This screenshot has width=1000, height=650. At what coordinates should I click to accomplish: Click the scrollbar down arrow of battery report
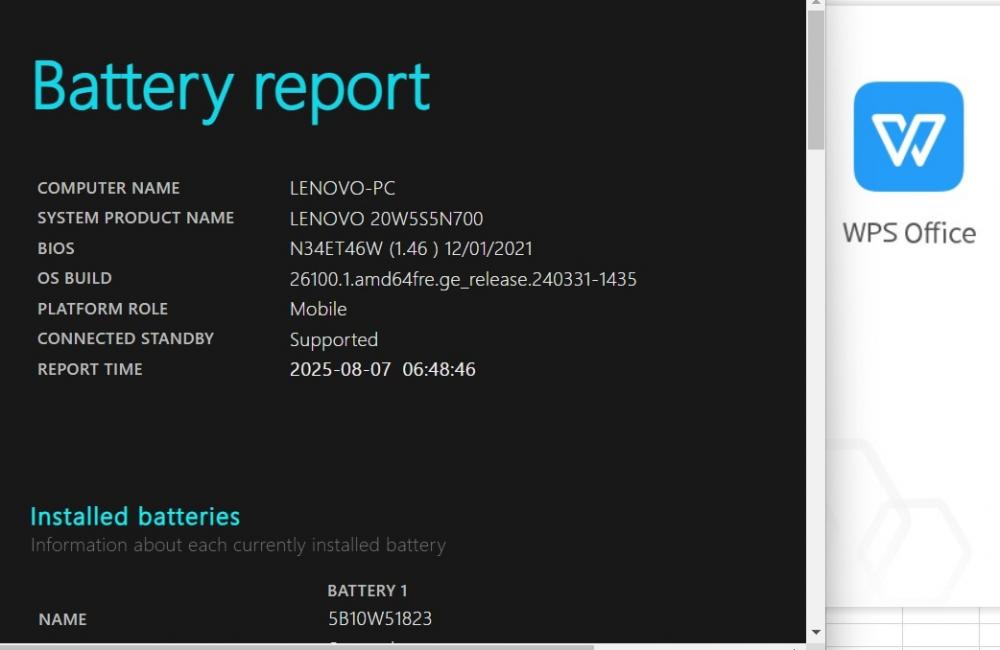tap(816, 632)
